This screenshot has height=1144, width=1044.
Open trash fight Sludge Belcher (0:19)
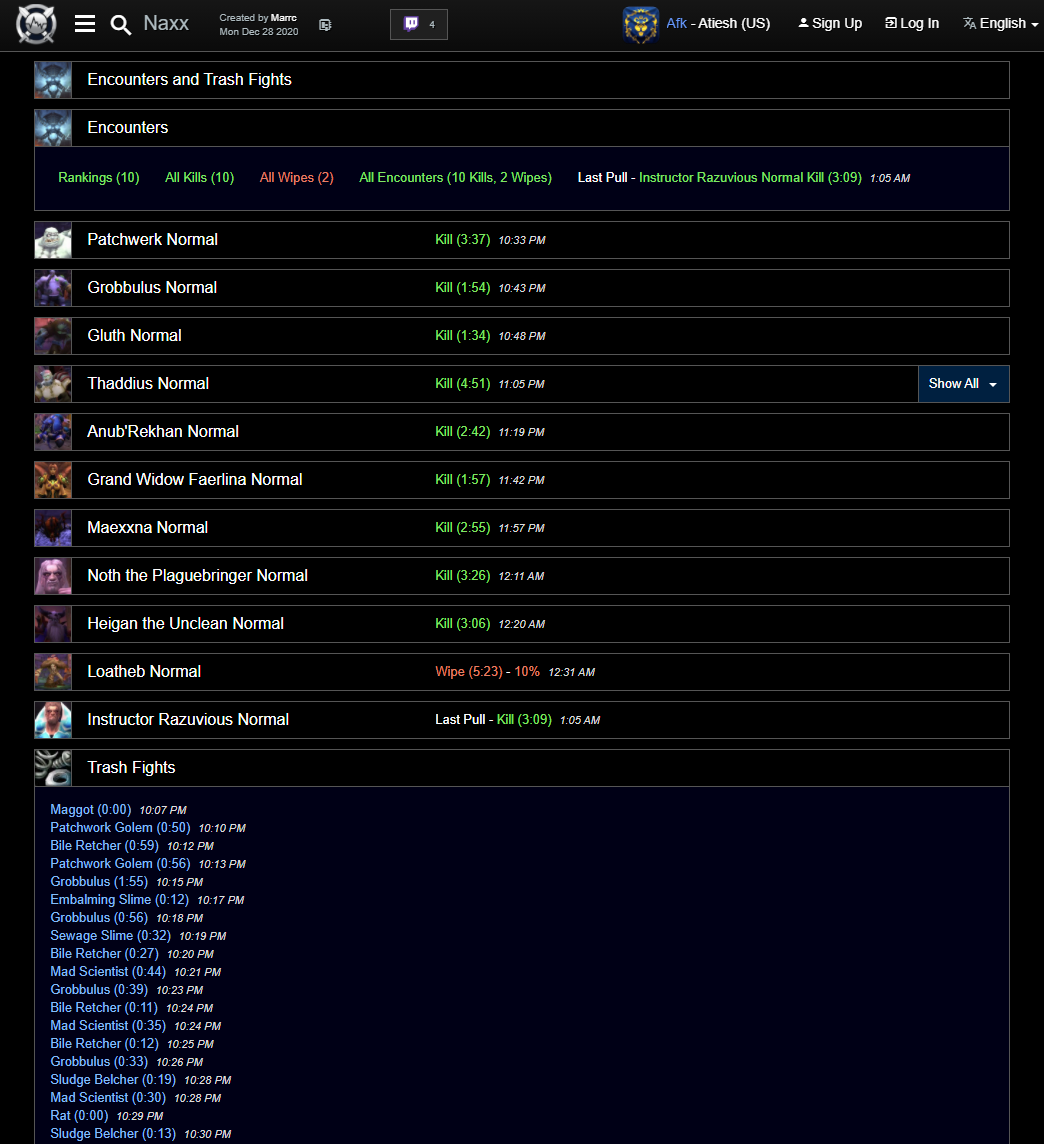click(x=113, y=1080)
